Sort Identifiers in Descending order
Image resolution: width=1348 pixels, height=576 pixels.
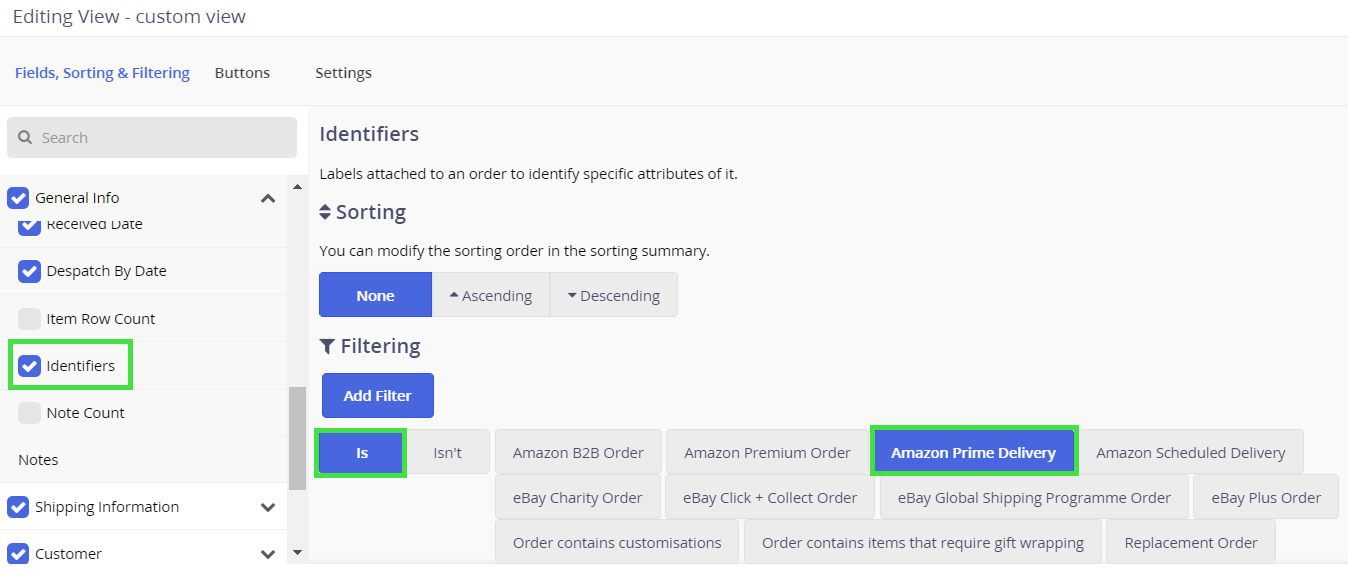click(x=613, y=295)
